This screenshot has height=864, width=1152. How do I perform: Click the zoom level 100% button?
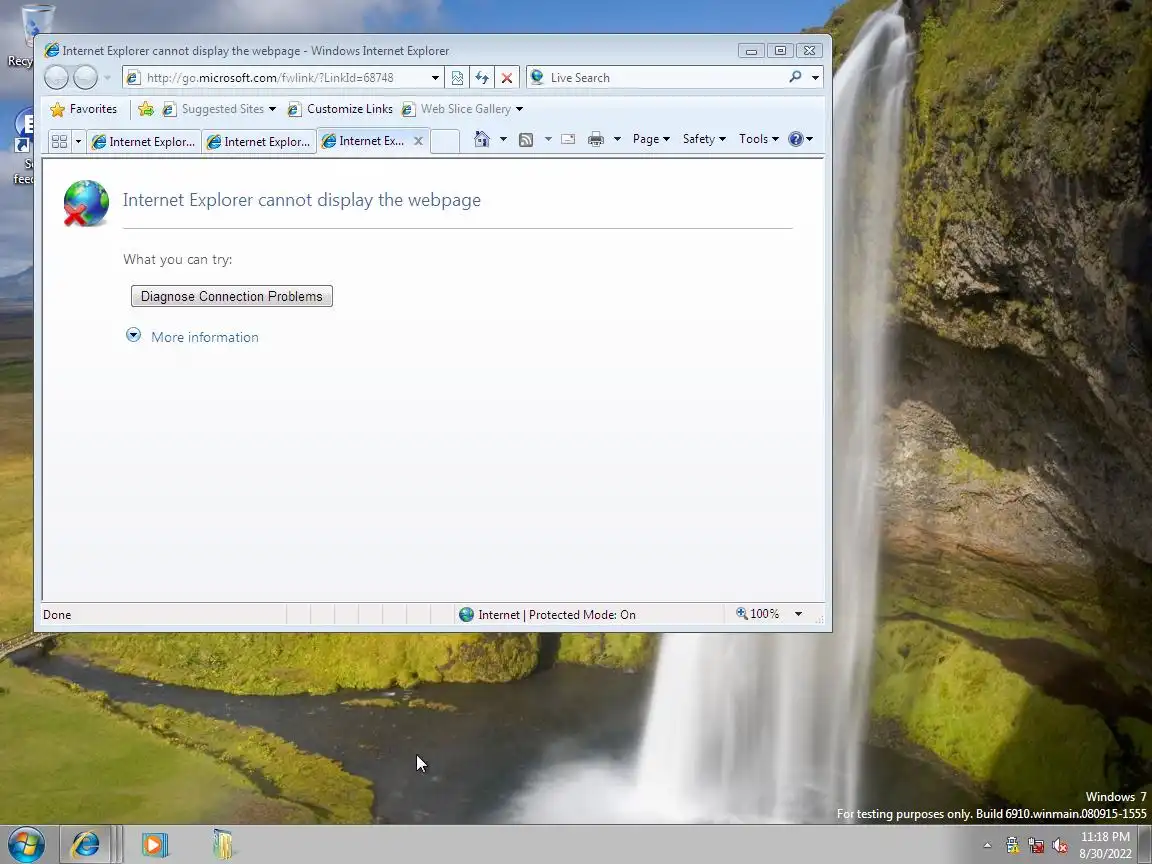[x=757, y=614]
